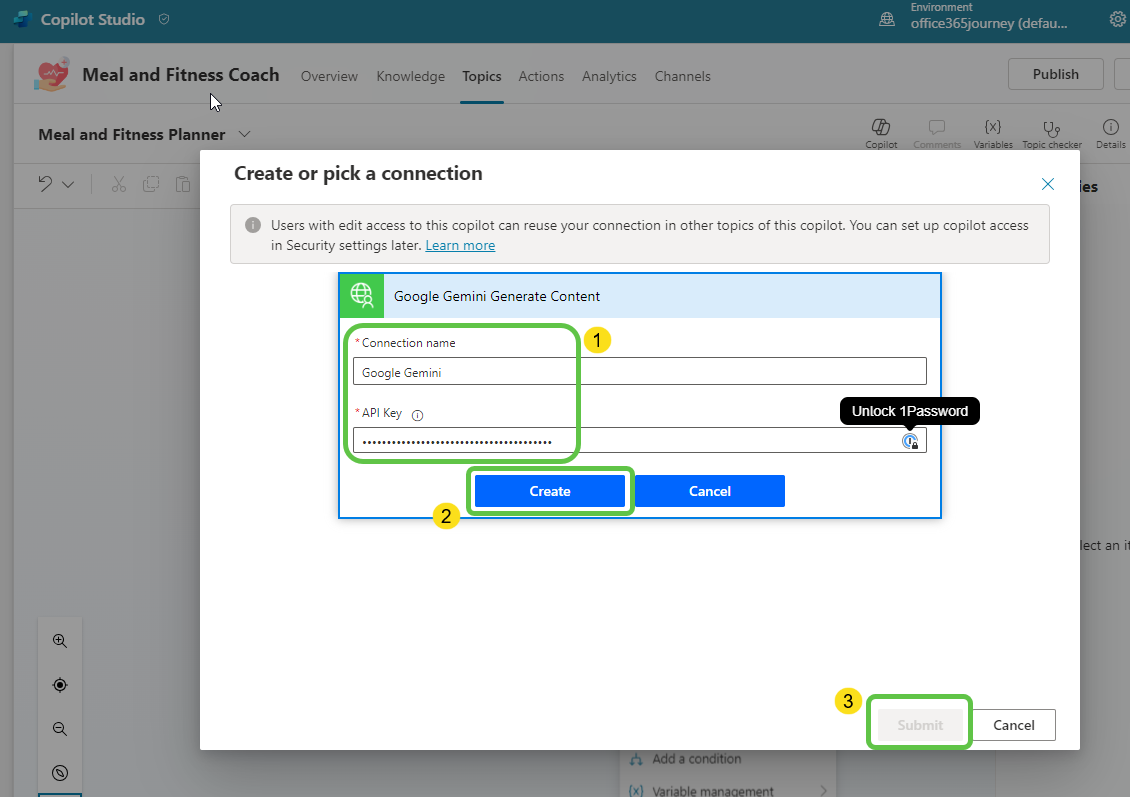Open topic Details info icon
1130x797 pixels.
pyautogui.click(x=1110, y=128)
